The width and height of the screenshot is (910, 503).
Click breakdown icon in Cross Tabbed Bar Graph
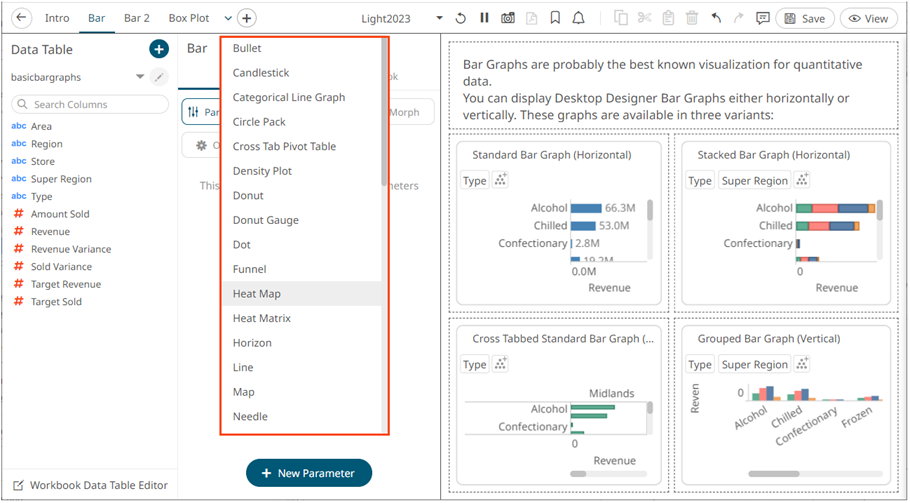(500, 364)
